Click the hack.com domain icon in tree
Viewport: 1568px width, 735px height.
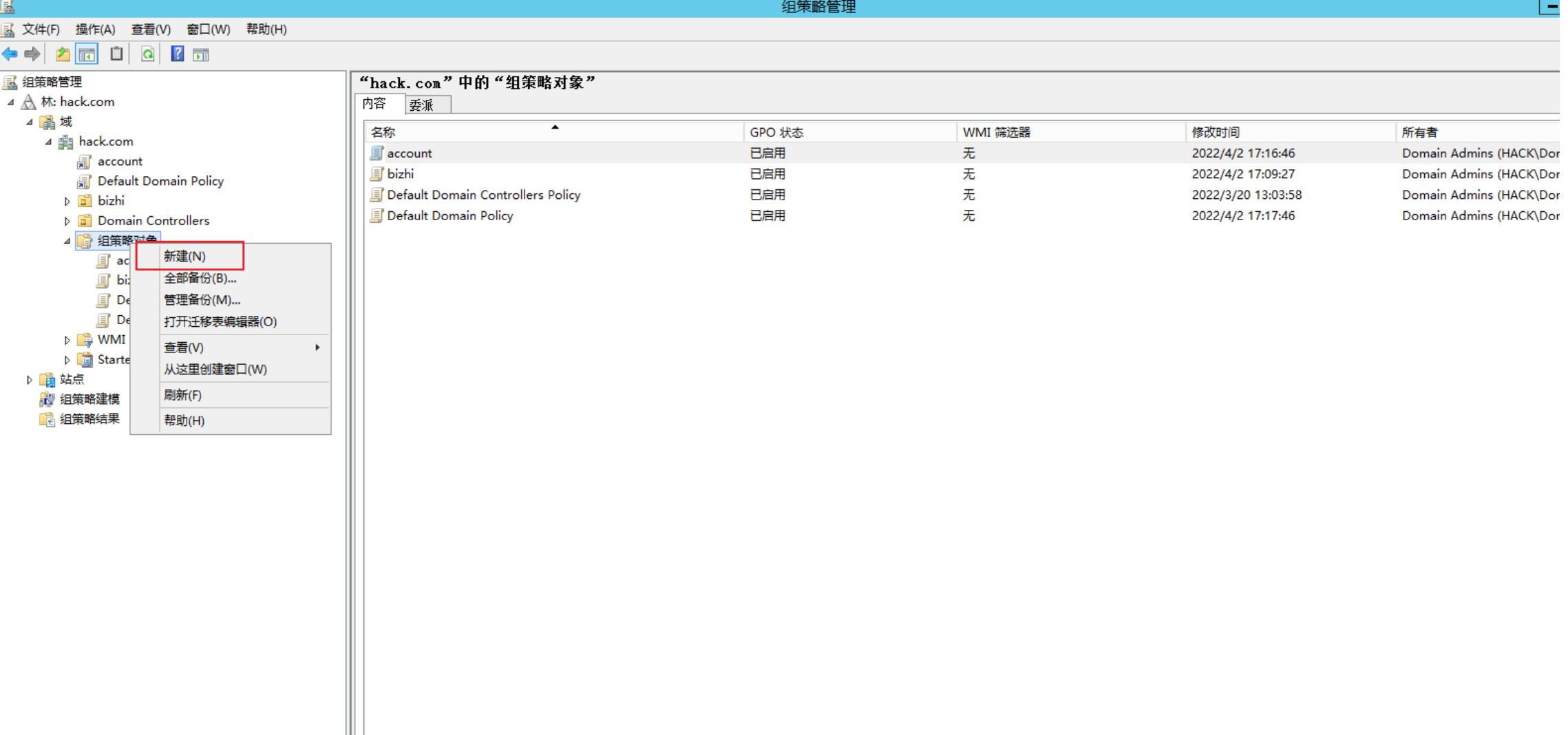(66, 142)
